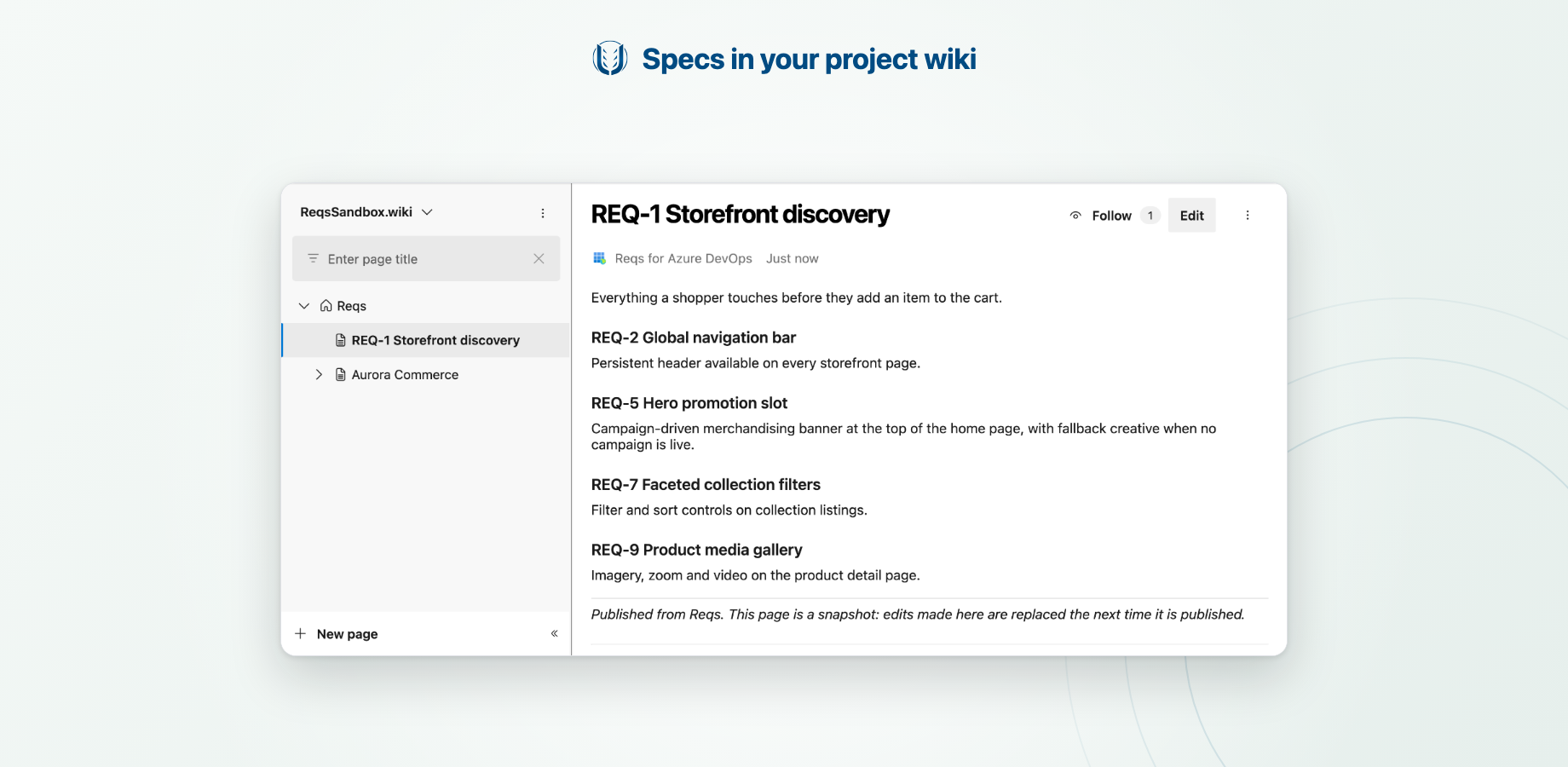Click the 'Imagery, zoom and video' description
The width and height of the screenshot is (1568, 767).
tap(756, 575)
